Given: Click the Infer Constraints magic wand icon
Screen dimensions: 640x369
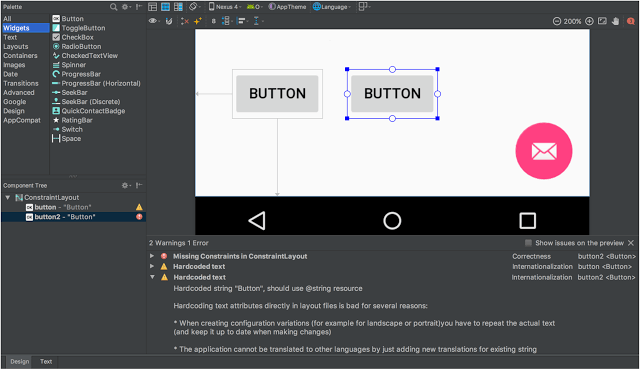Looking at the screenshot, I should pyautogui.click(x=198, y=21).
